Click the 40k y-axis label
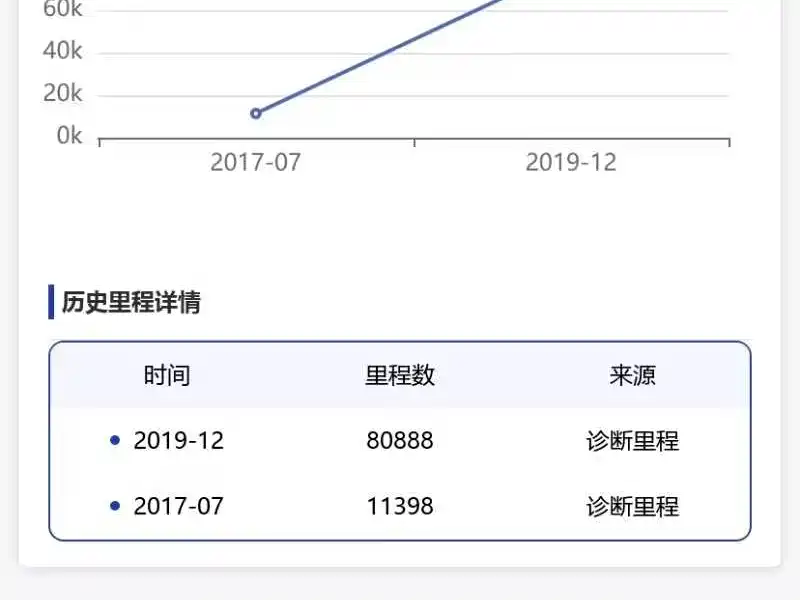 point(62,51)
